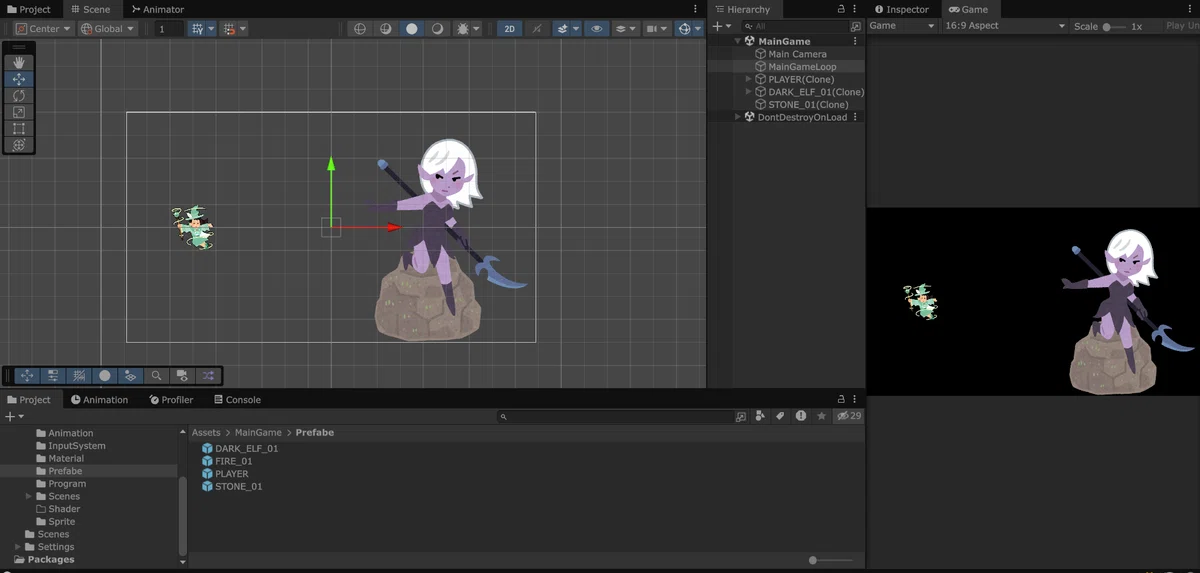The height and width of the screenshot is (573, 1200).
Task: Expand the Scenes folder in Project tree
Action: point(29,496)
